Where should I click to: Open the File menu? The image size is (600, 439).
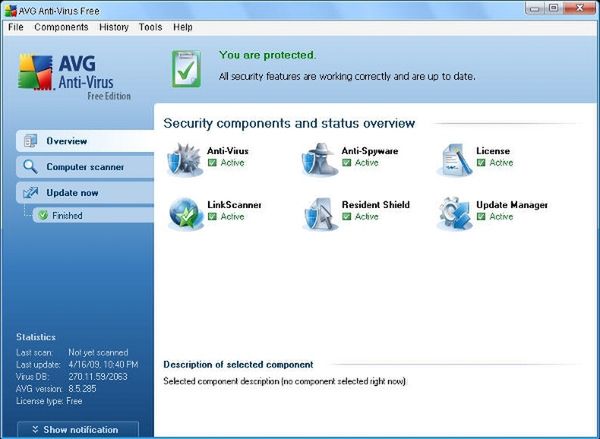coord(16,27)
